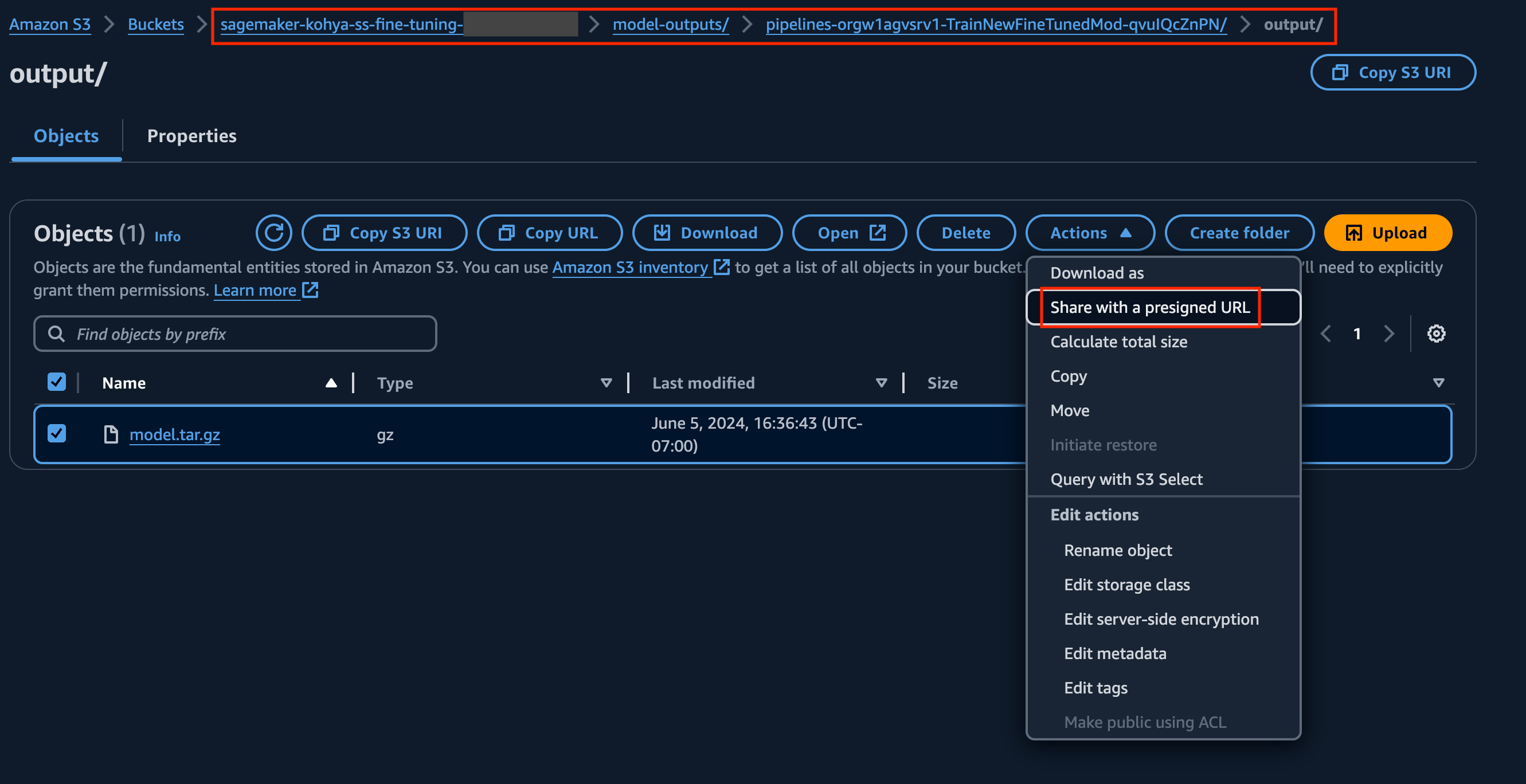The width and height of the screenshot is (1526, 784).
Task: Collapse the Actions dropdown
Action: click(1089, 233)
